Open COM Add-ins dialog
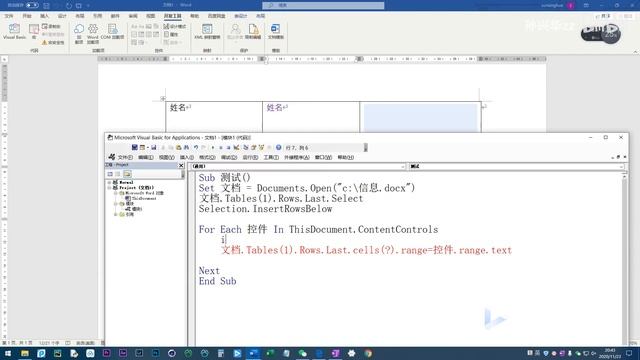The image size is (640, 360). [112, 32]
